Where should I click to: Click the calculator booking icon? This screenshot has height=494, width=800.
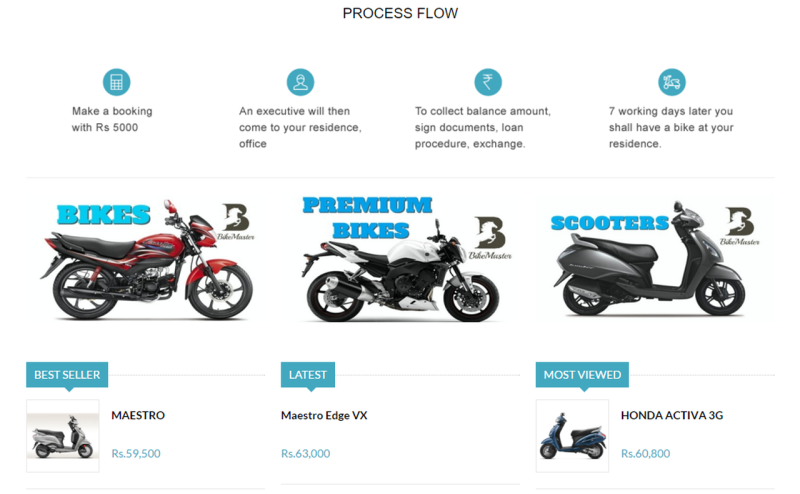116,82
